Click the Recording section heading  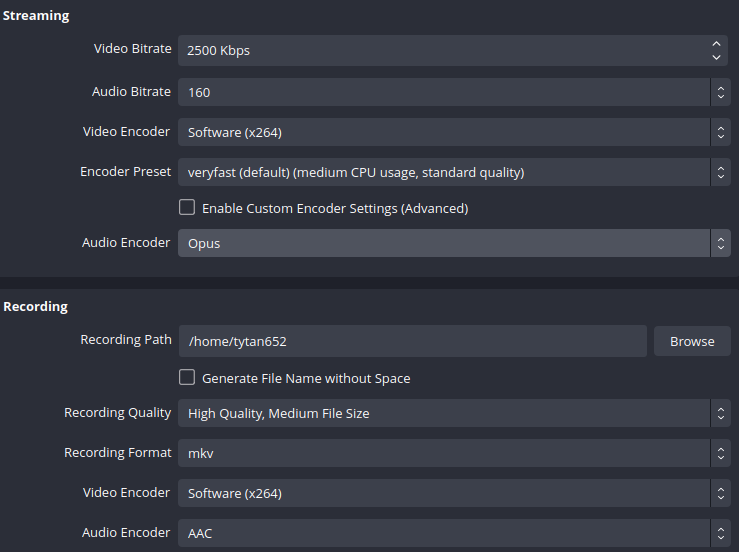36,306
